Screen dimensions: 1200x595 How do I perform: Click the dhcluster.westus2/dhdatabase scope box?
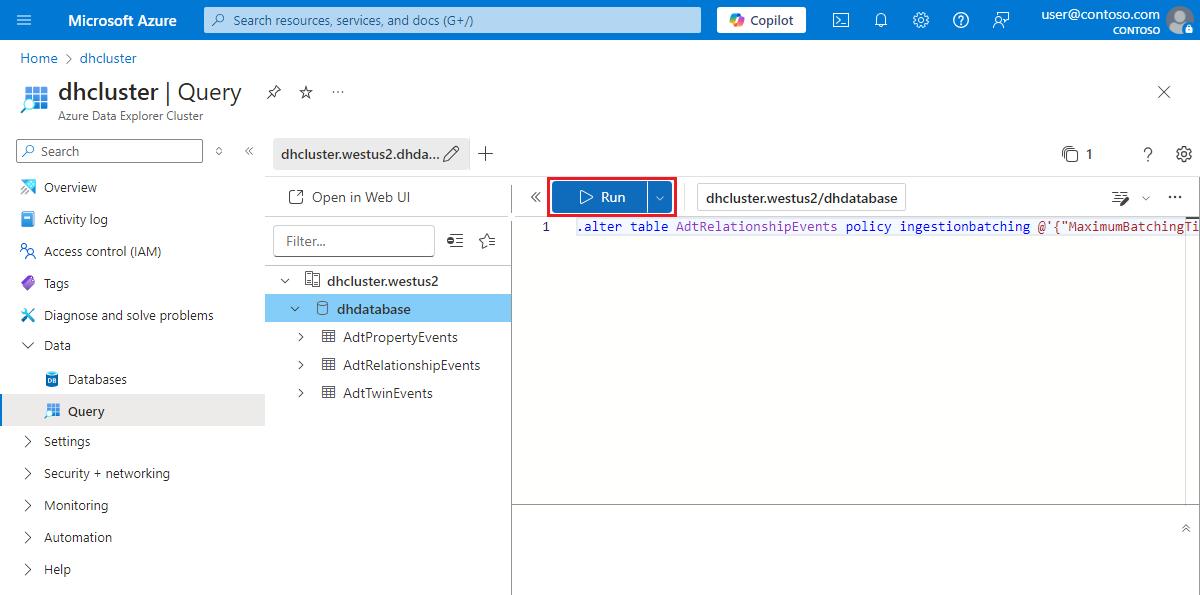[801, 198]
